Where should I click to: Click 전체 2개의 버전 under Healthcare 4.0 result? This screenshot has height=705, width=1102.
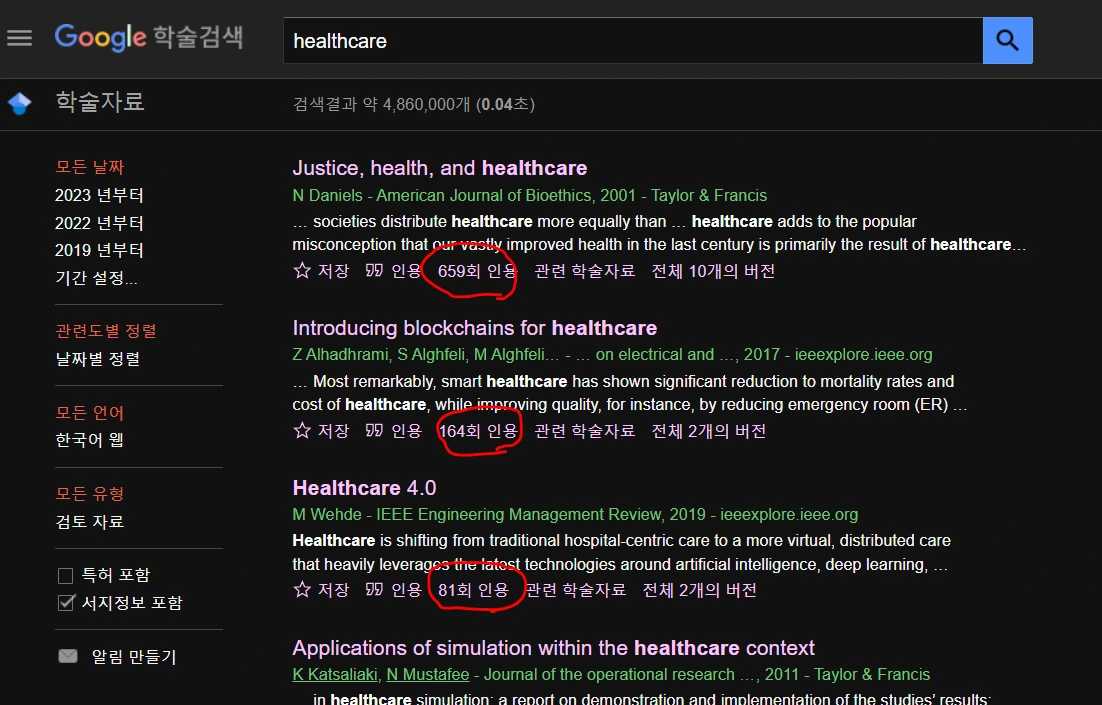click(x=699, y=590)
